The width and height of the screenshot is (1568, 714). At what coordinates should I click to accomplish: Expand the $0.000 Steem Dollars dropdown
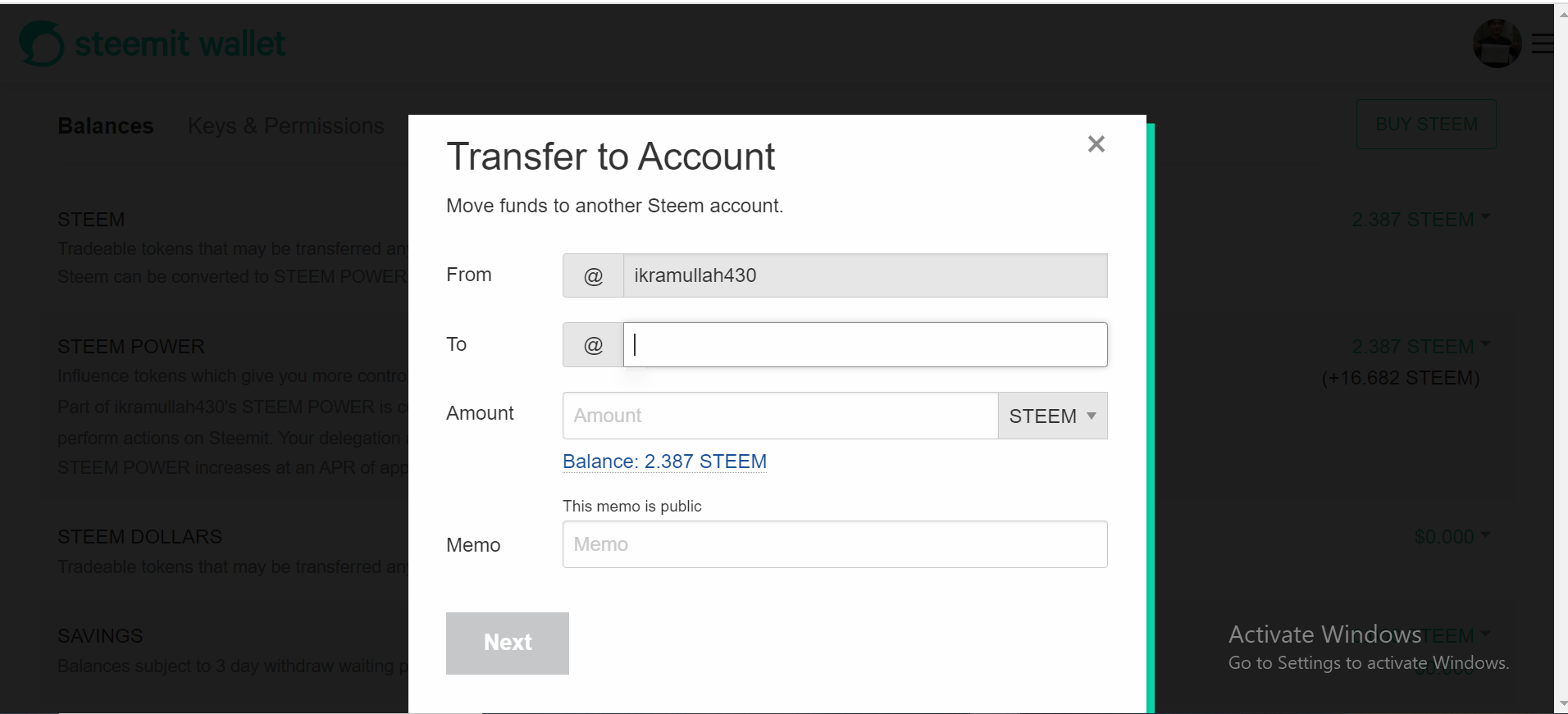coord(1452,537)
